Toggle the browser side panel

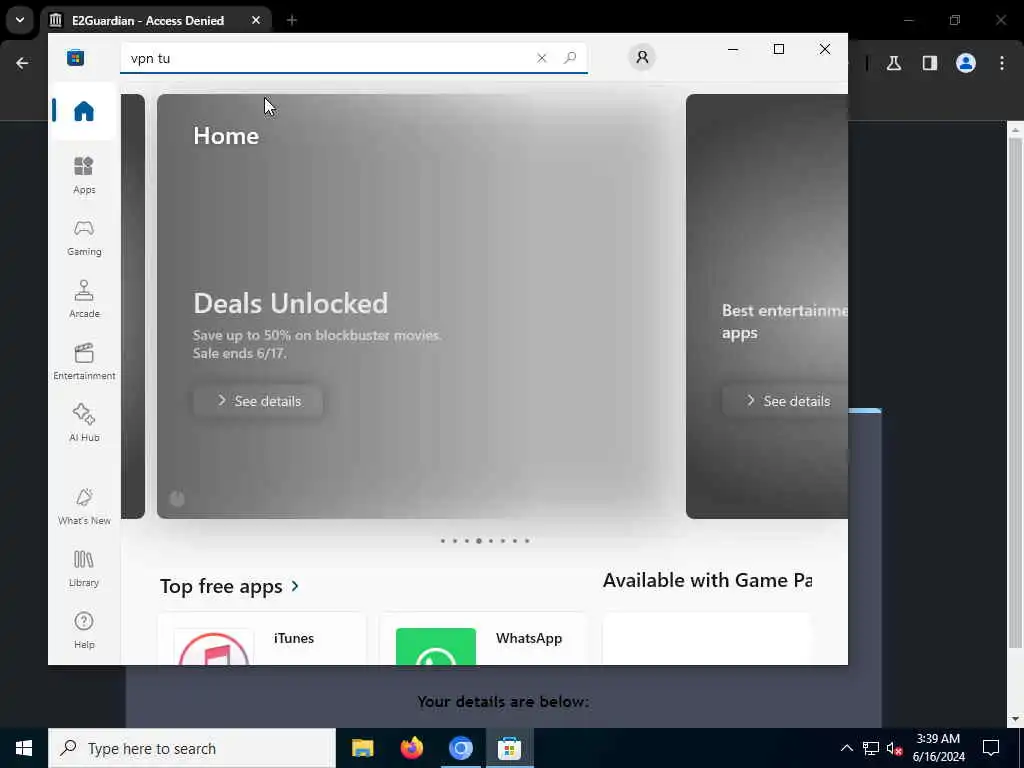tap(930, 63)
